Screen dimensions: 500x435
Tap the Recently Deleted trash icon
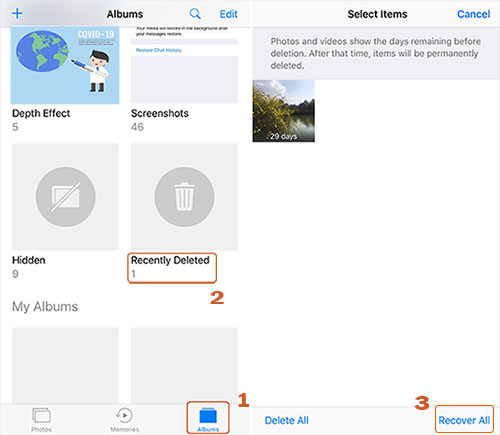184,197
